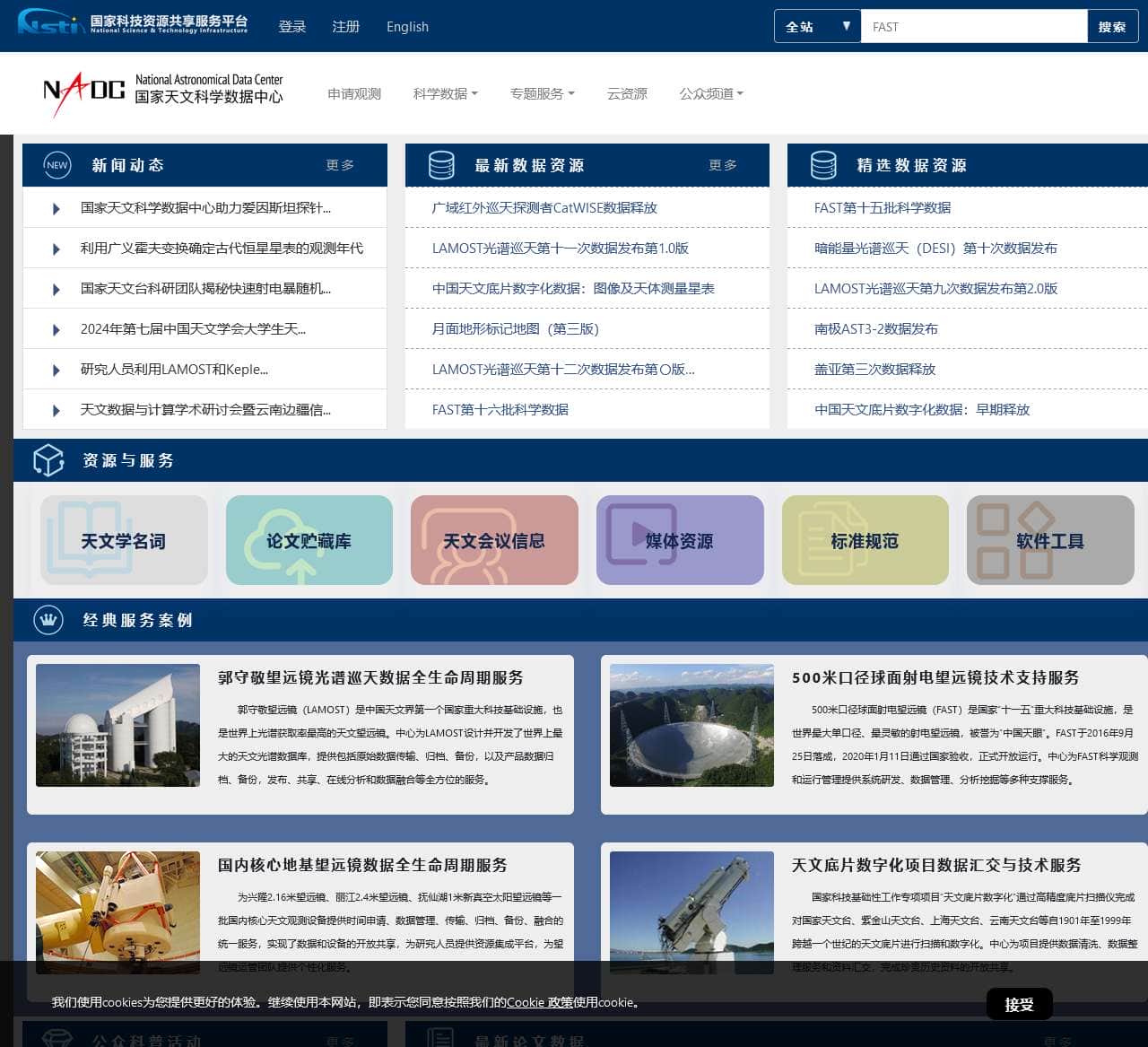1148x1047 pixels.
Task: Open the yellow 2.16m telescope thumbnail
Action: 118,912
